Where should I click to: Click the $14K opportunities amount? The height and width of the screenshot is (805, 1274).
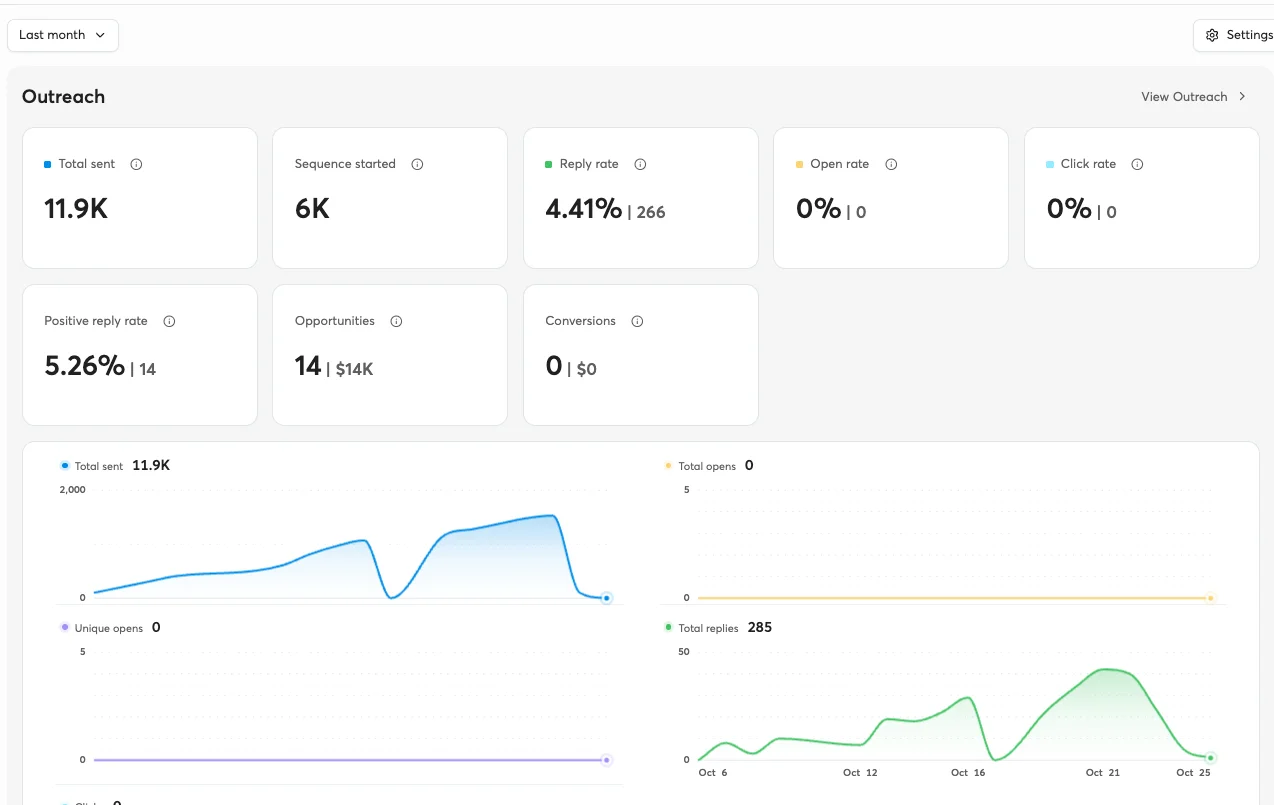[x=354, y=369]
